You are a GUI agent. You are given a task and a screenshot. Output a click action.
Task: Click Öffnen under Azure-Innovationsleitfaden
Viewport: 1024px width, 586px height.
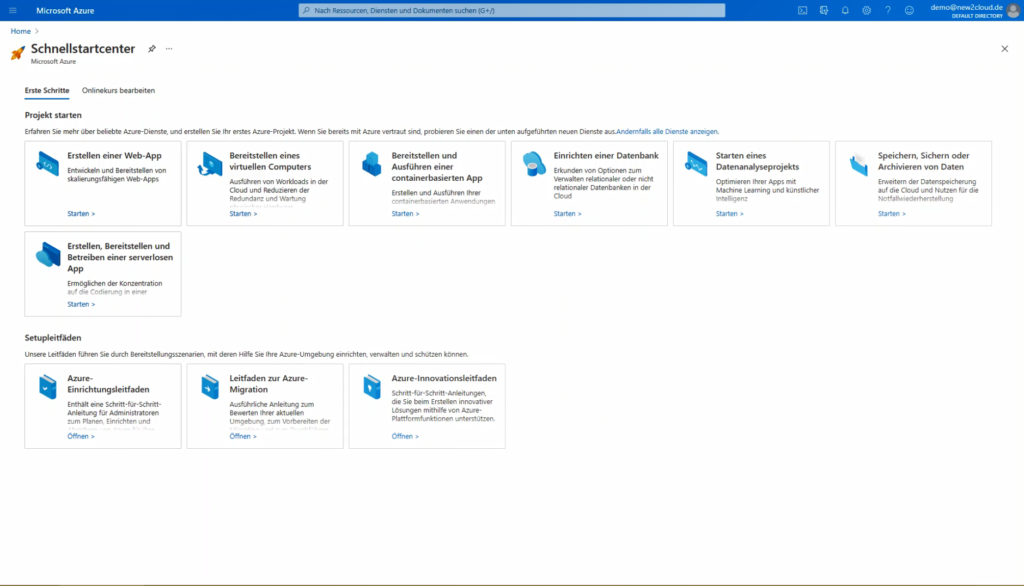click(x=405, y=436)
